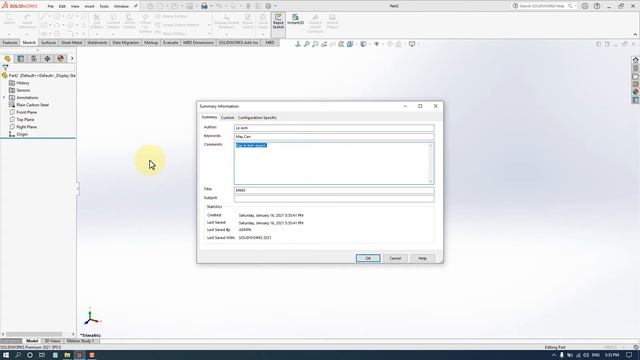Viewport: 640px width, 360px height.
Task: Click the Comments box vertical scrollbar
Action: 430,163
